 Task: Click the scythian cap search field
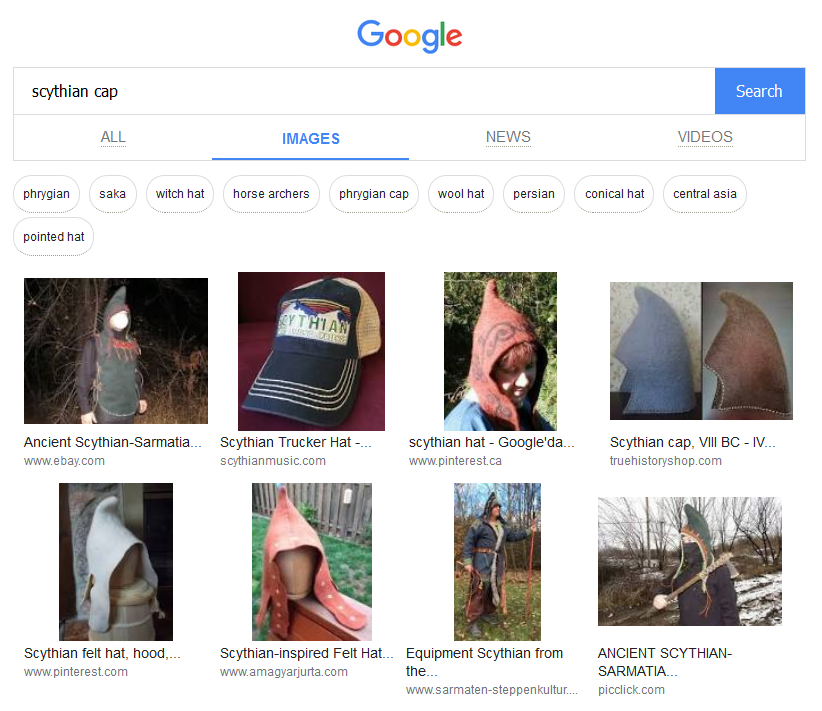point(364,91)
